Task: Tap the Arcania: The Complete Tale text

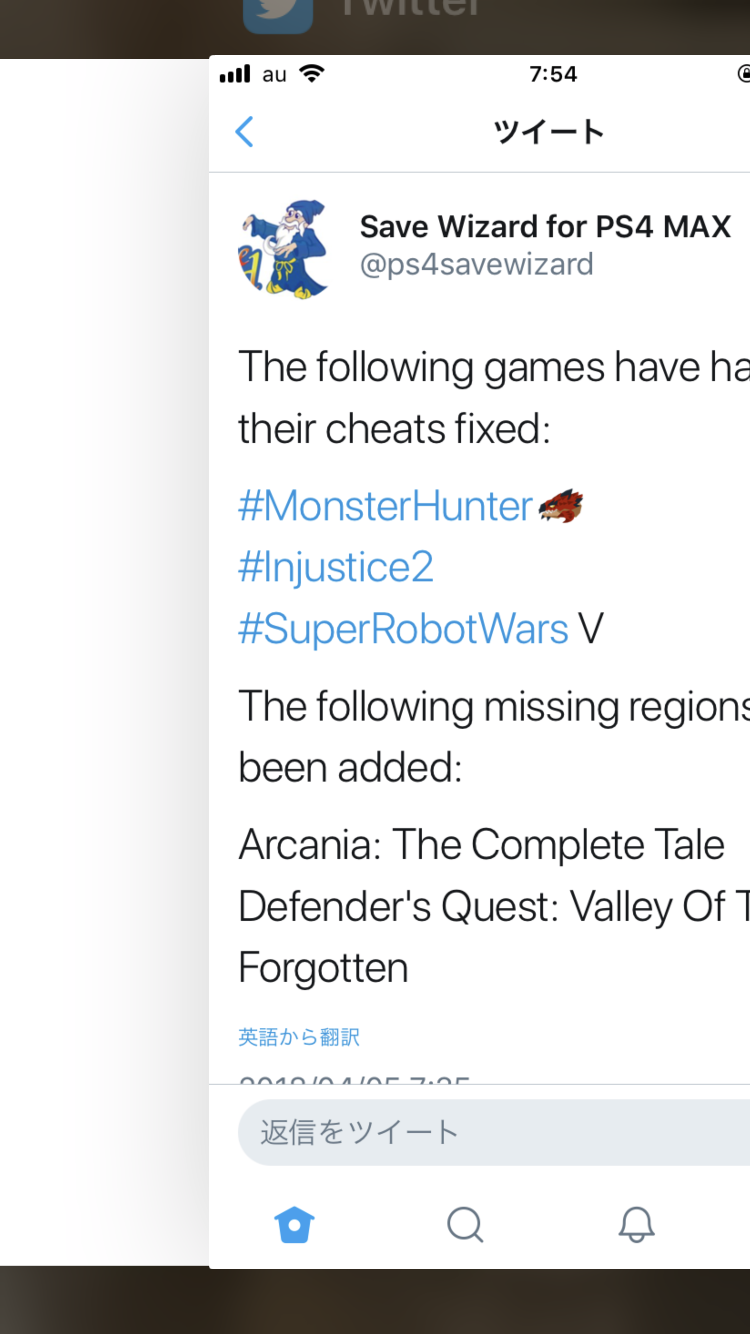Action: [x=481, y=846]
